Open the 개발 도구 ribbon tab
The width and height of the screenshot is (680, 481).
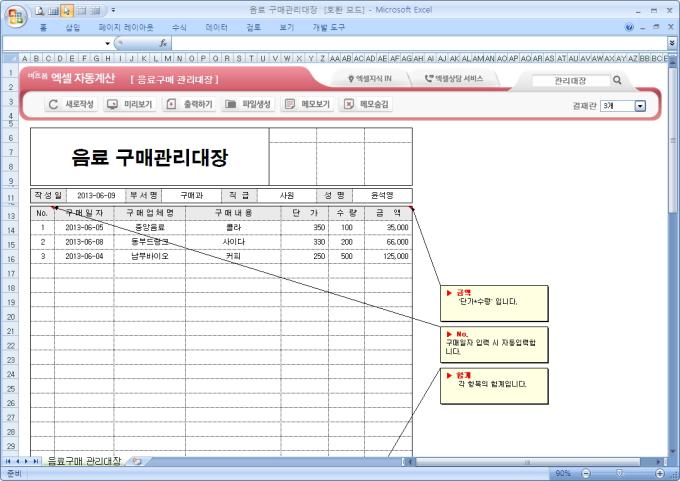pos(328,28)
